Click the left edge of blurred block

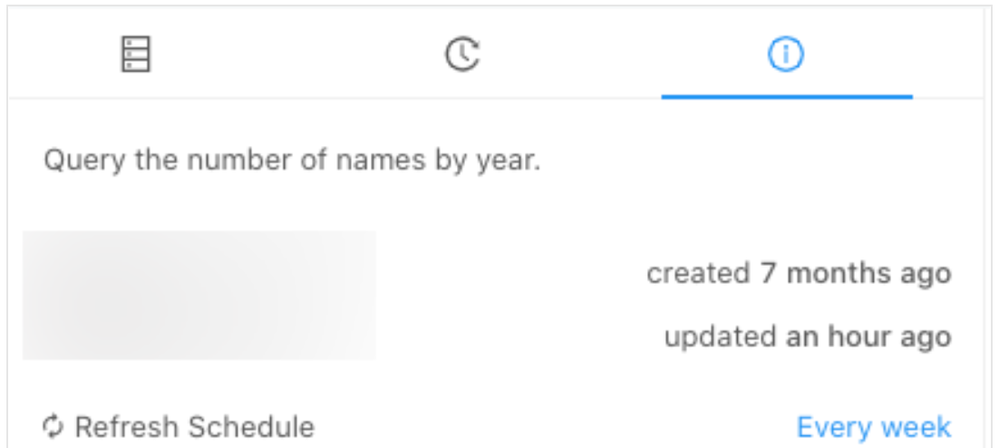pos(30,295)
